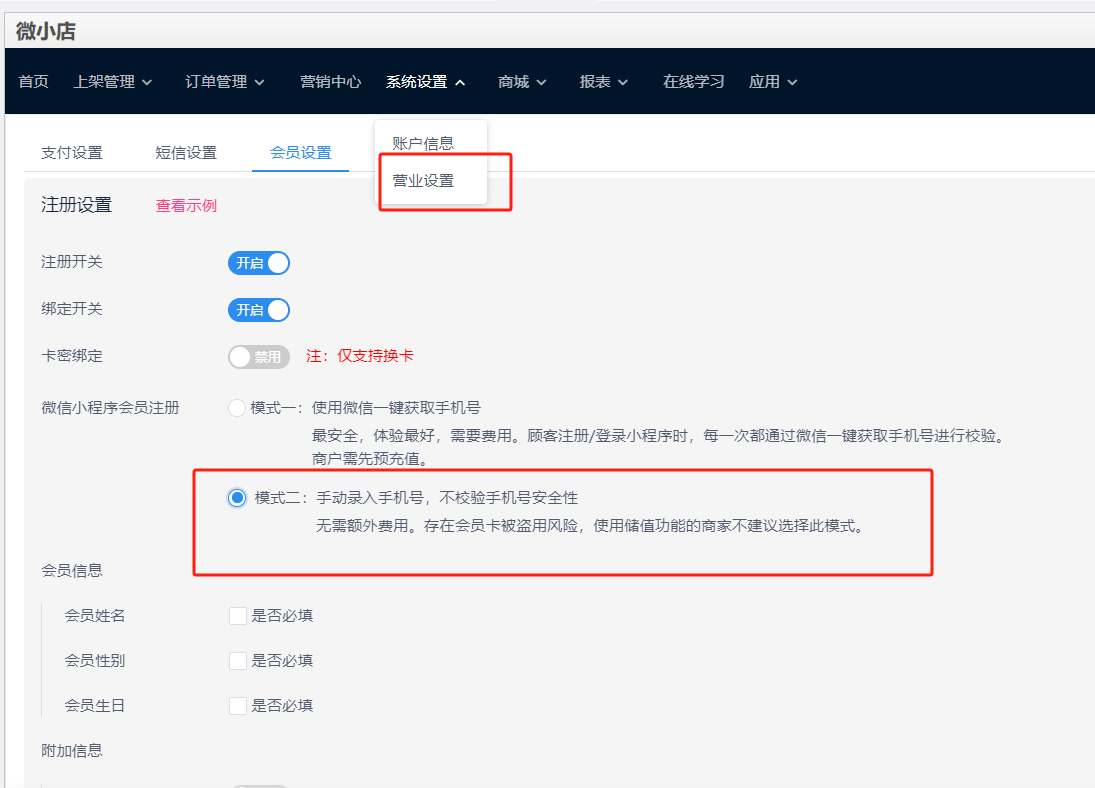
Task: Expand the 订单管理 dropdown menu
Action: [225, 82]
